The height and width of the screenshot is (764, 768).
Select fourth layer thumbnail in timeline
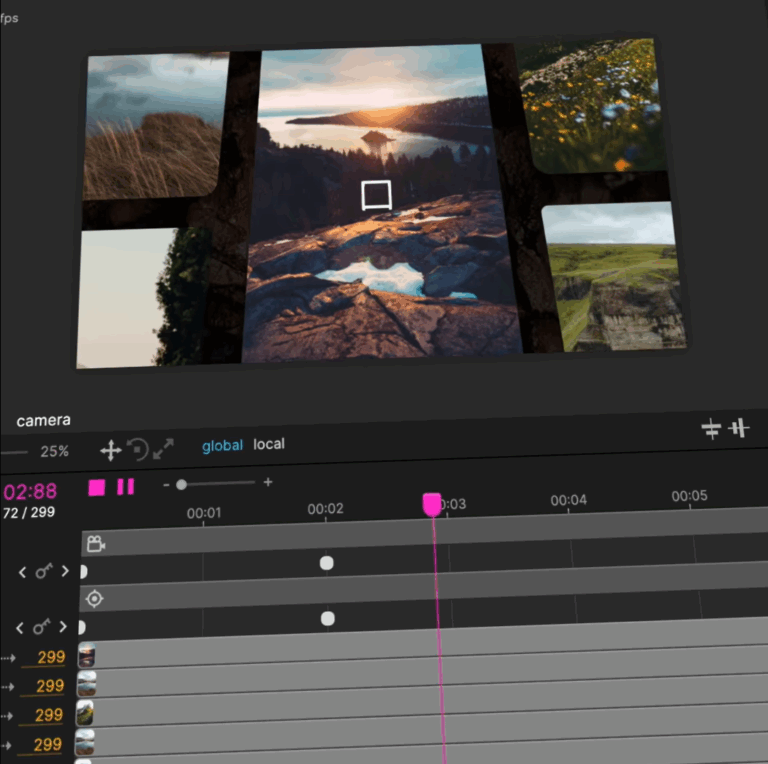[x=85, y=742]
